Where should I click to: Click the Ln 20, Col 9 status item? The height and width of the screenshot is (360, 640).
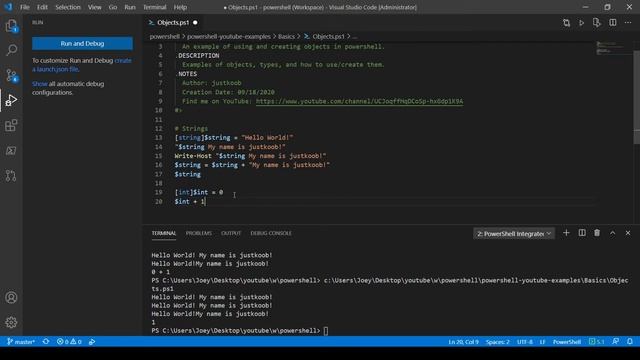click(x=463, y=342)
